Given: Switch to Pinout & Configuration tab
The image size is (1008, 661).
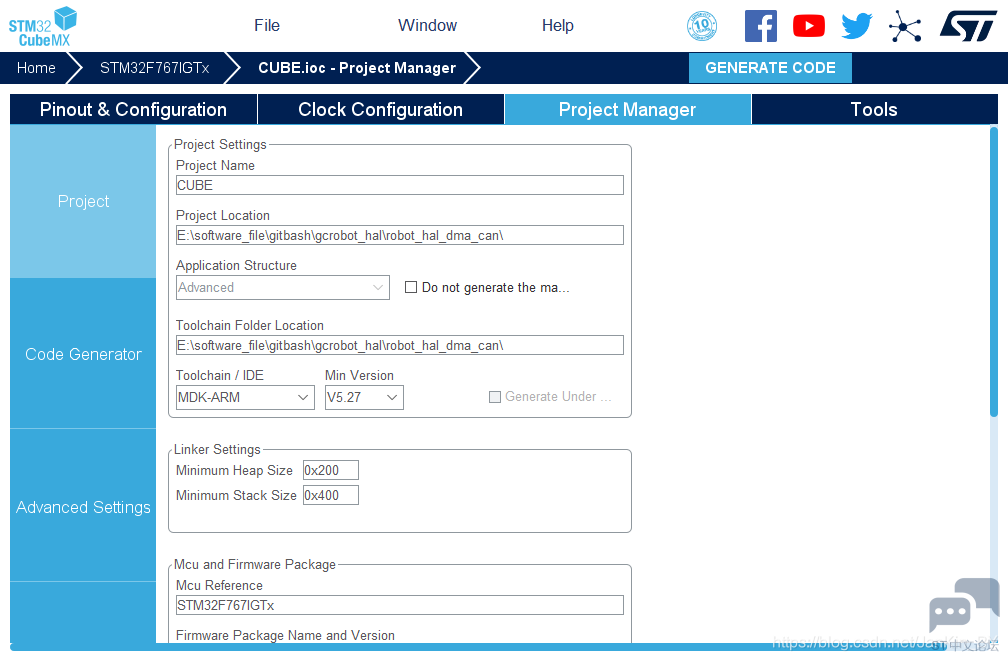Looking at the screenshot, I should click(x=133, y=109).
